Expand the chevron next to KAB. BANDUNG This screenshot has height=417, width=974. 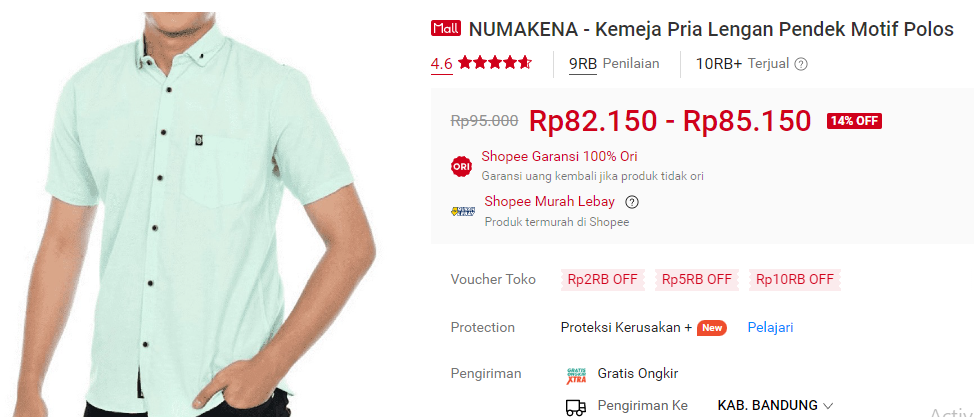[x=827, y=406]
